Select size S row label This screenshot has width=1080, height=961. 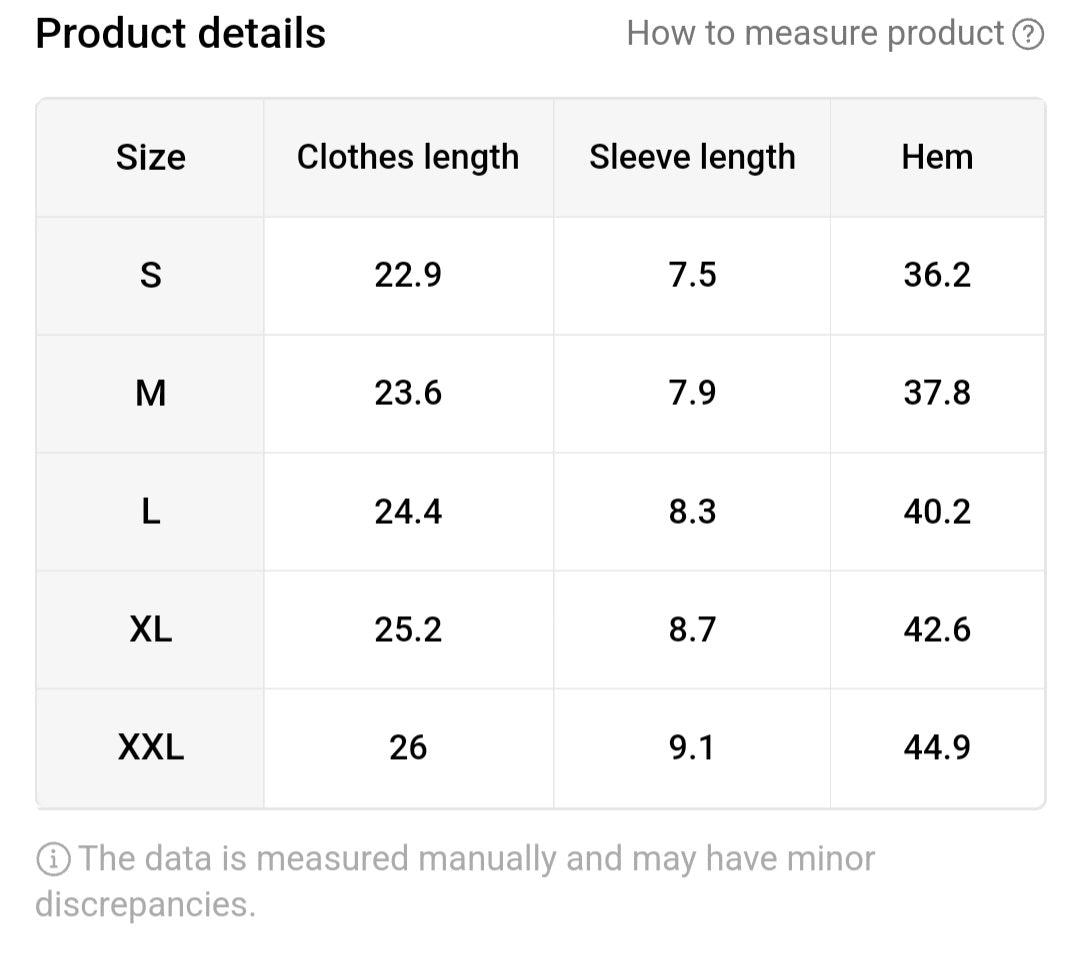150,275
